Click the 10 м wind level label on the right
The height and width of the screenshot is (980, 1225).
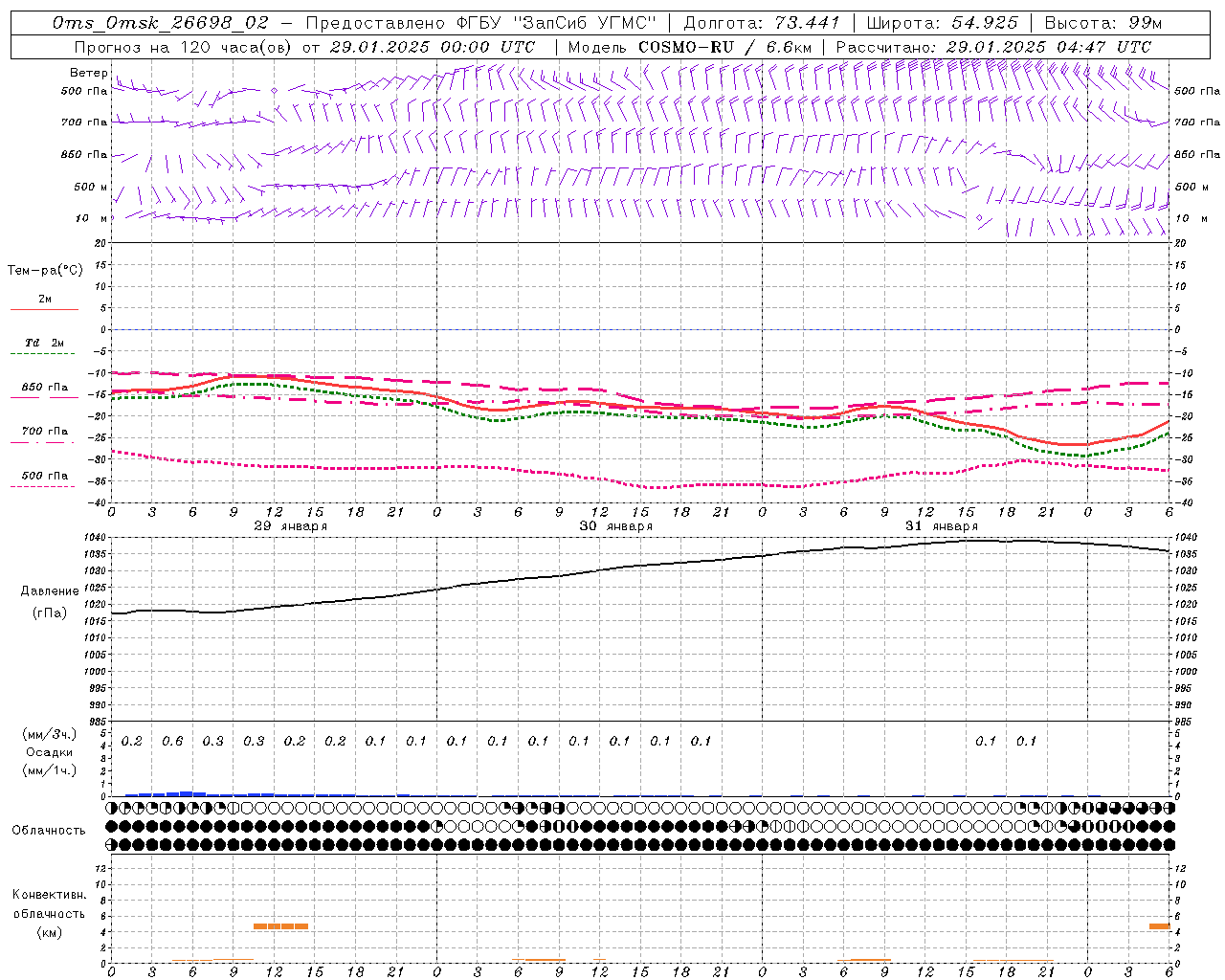click(x=1190, y=218)
